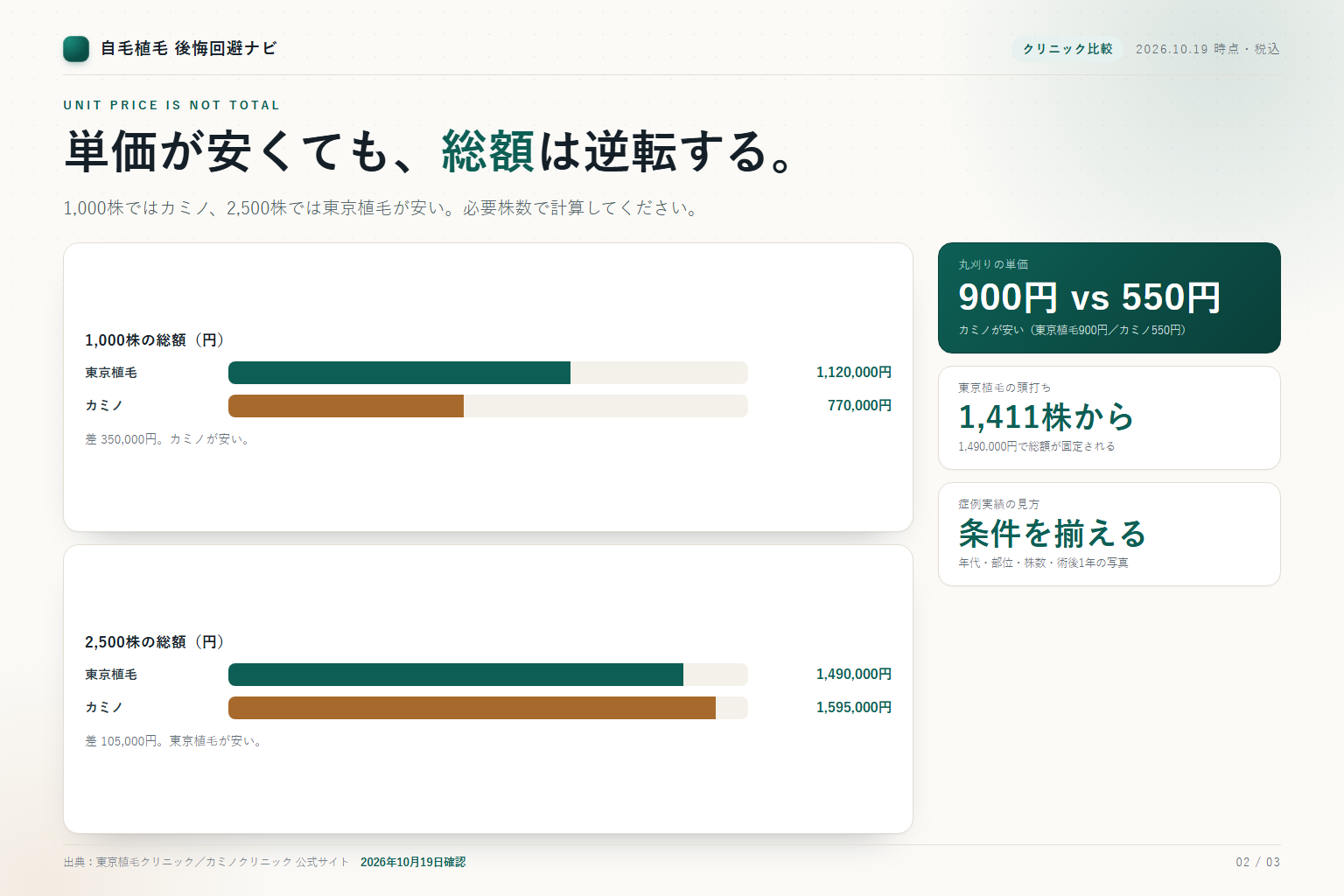Click the date text 2026.10.19 時点・税込
Screen dimensions: 1344x896
(x=1207, y=49)
